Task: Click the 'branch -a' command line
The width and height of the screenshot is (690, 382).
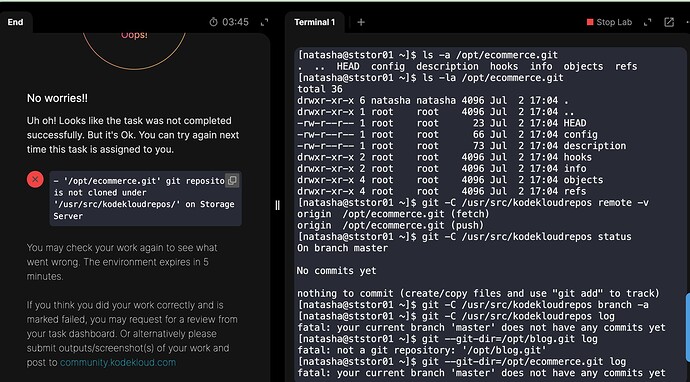Action: [473, 305]
